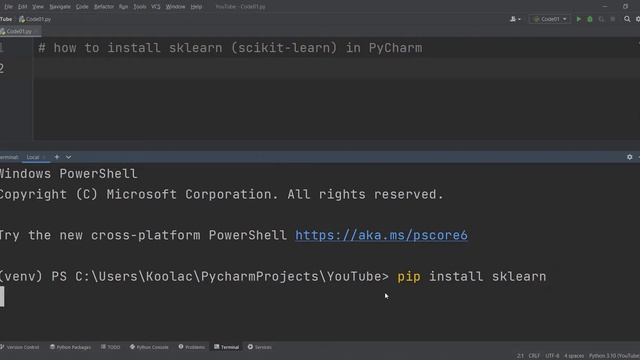Expand terminal session options chevron
Image resolution: width=640 pixels, height=360 pixels.
click(69, 157)
